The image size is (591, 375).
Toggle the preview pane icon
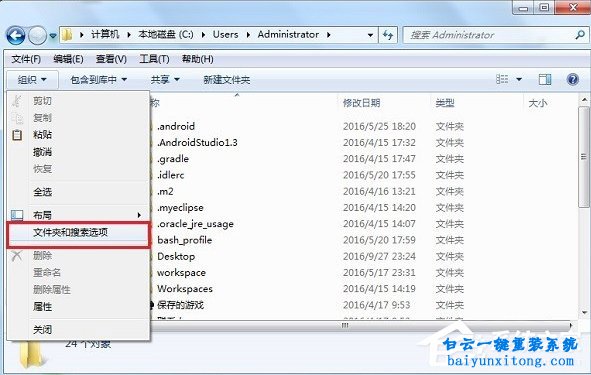[545, 79]
